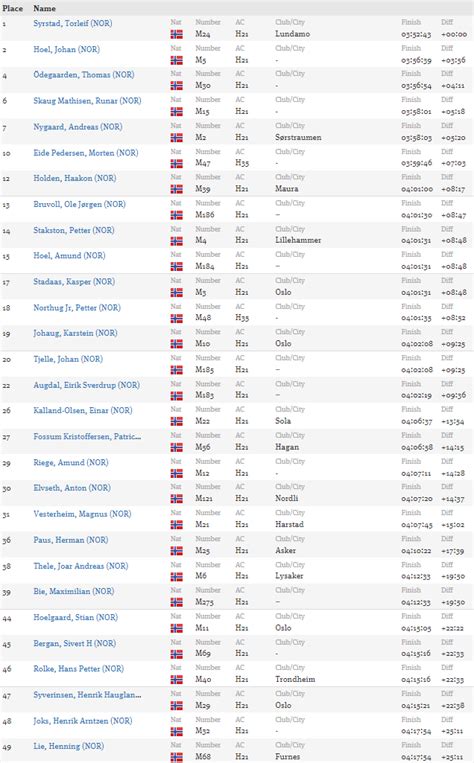
Task: Open Odegaarden, Thomas (NOR) profile link
Action: pyautogui.click(x=84, y=75)
